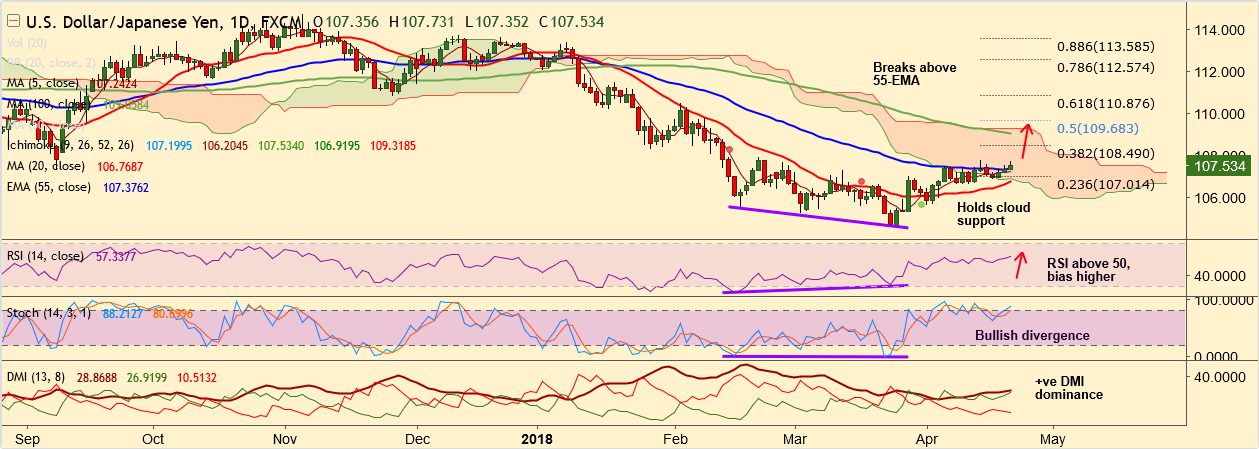Screen dimensions: 1259x449
Task: Click the 106.000 price scale label
Action: coord(1220,198)
